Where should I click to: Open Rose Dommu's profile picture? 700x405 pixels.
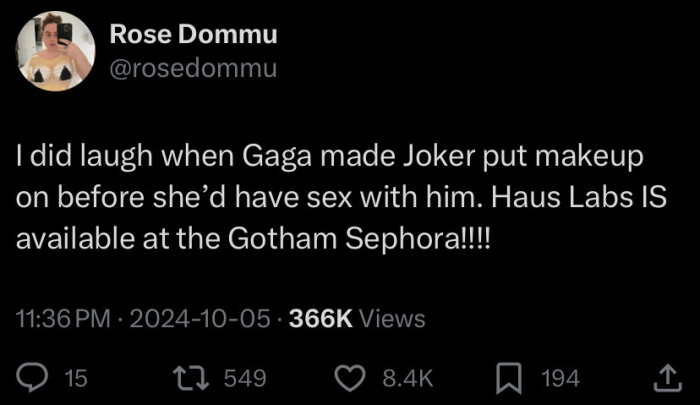point(56,51)
